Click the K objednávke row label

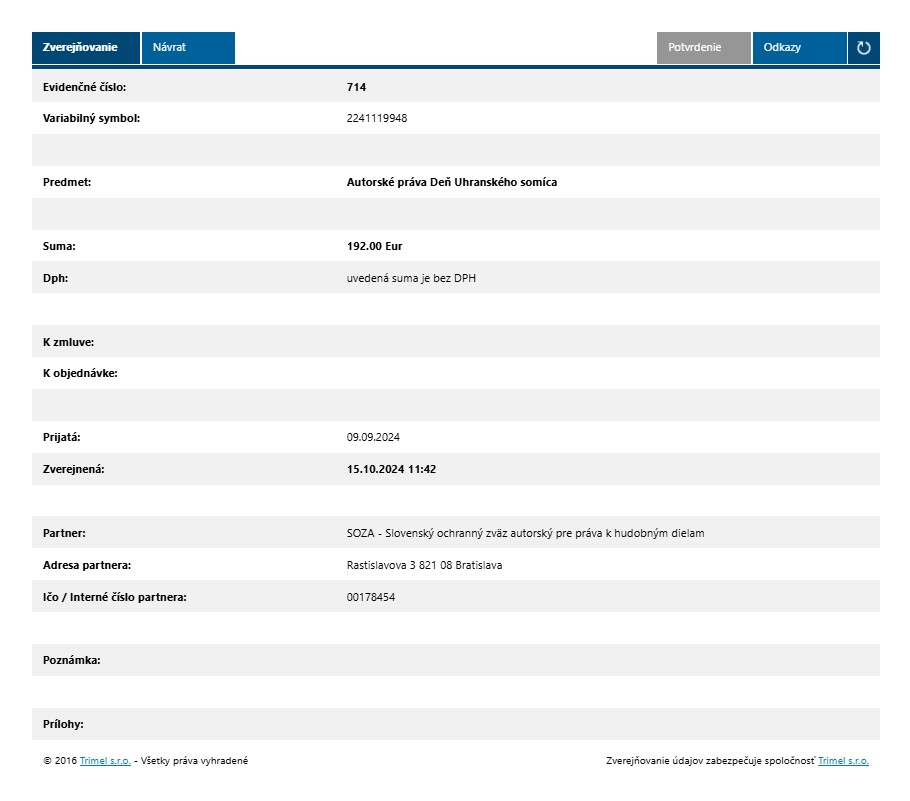click(80, 373)
